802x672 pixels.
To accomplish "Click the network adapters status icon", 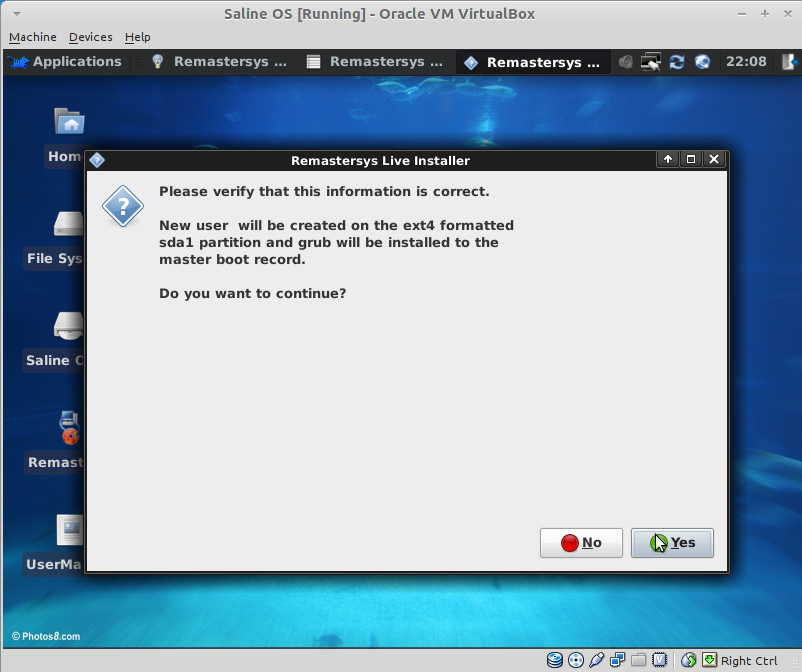I will [617, 660].
